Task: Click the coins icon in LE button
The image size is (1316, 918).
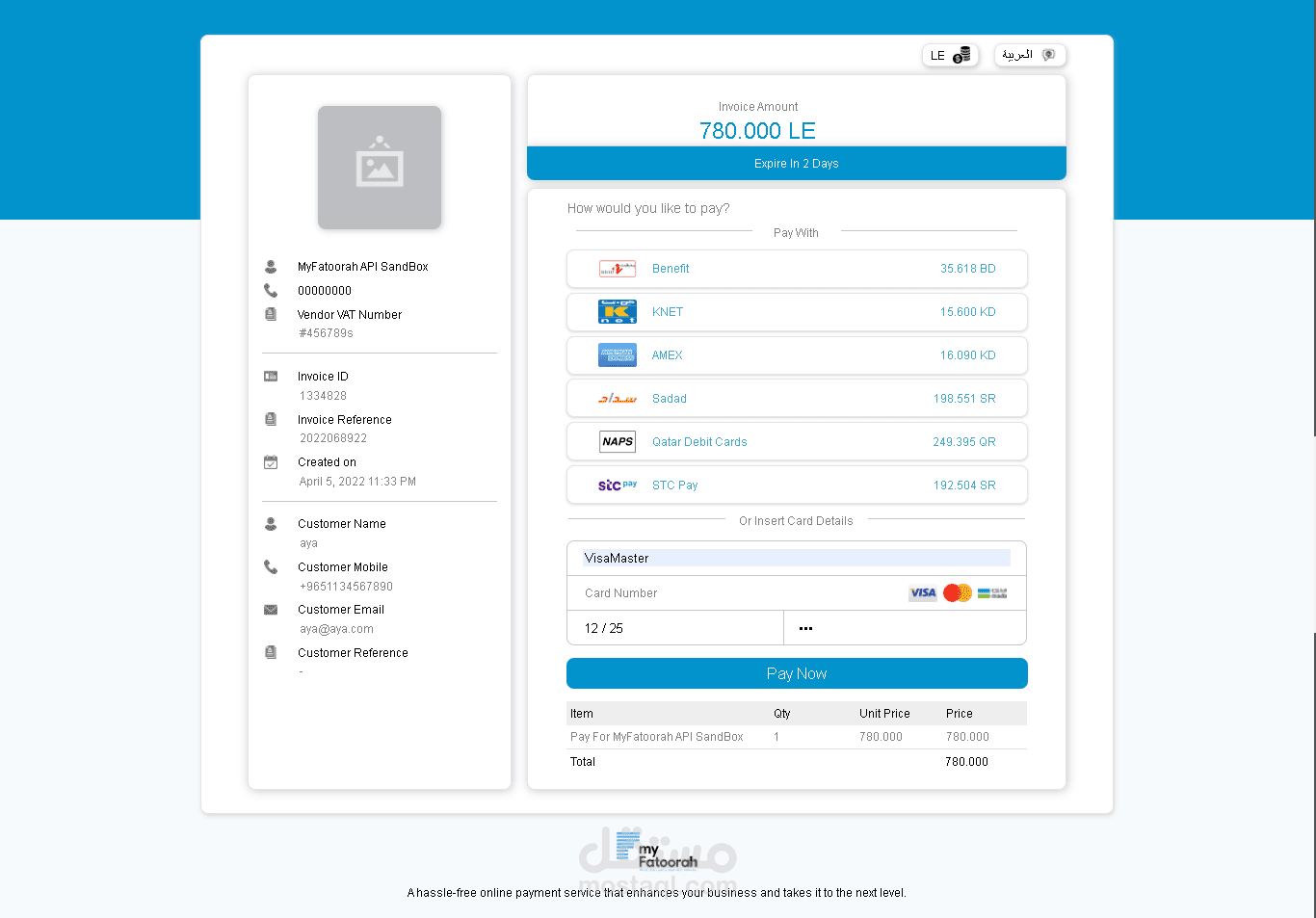Action: point(961,55)
